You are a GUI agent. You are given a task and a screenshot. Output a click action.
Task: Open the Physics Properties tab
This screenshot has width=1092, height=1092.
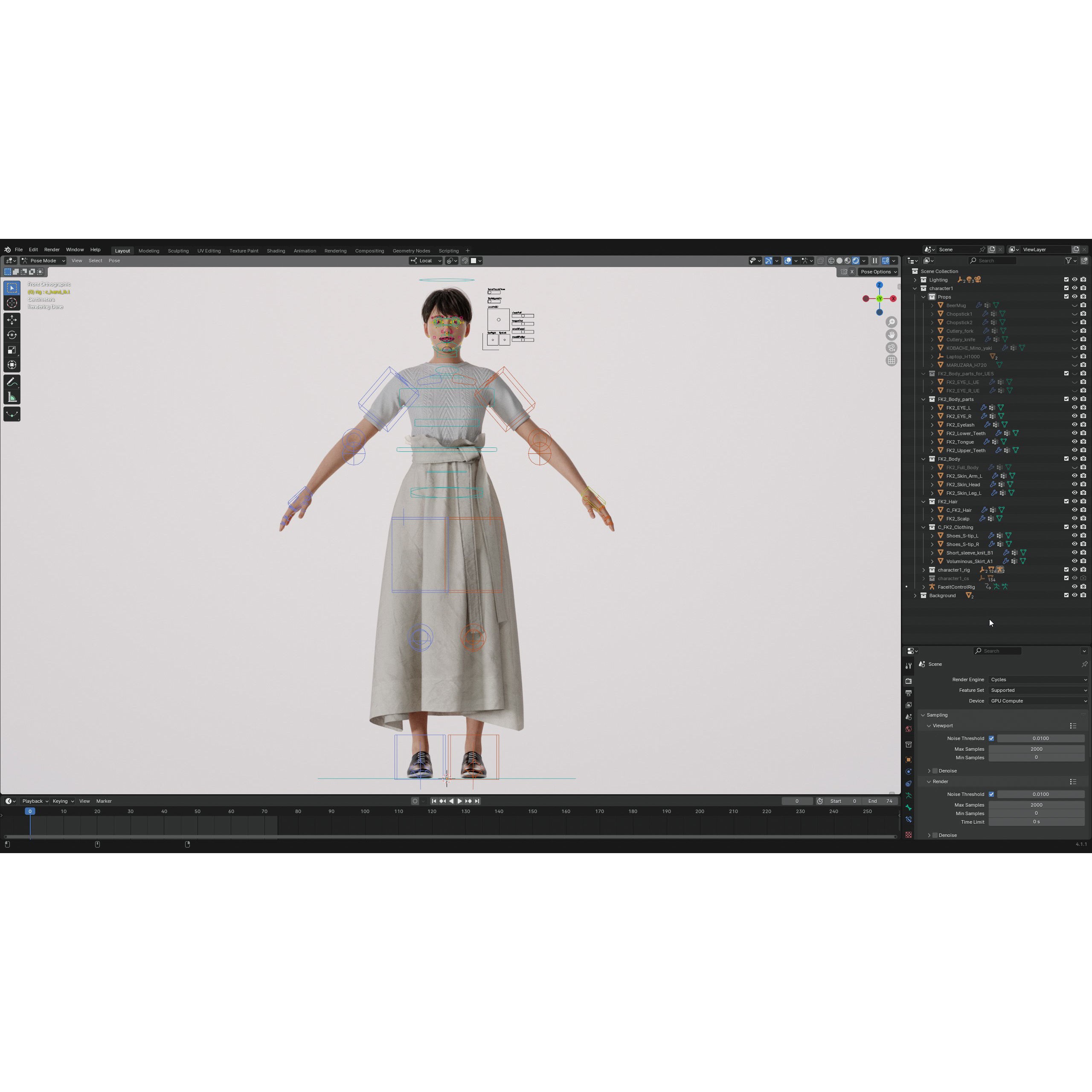909,771
